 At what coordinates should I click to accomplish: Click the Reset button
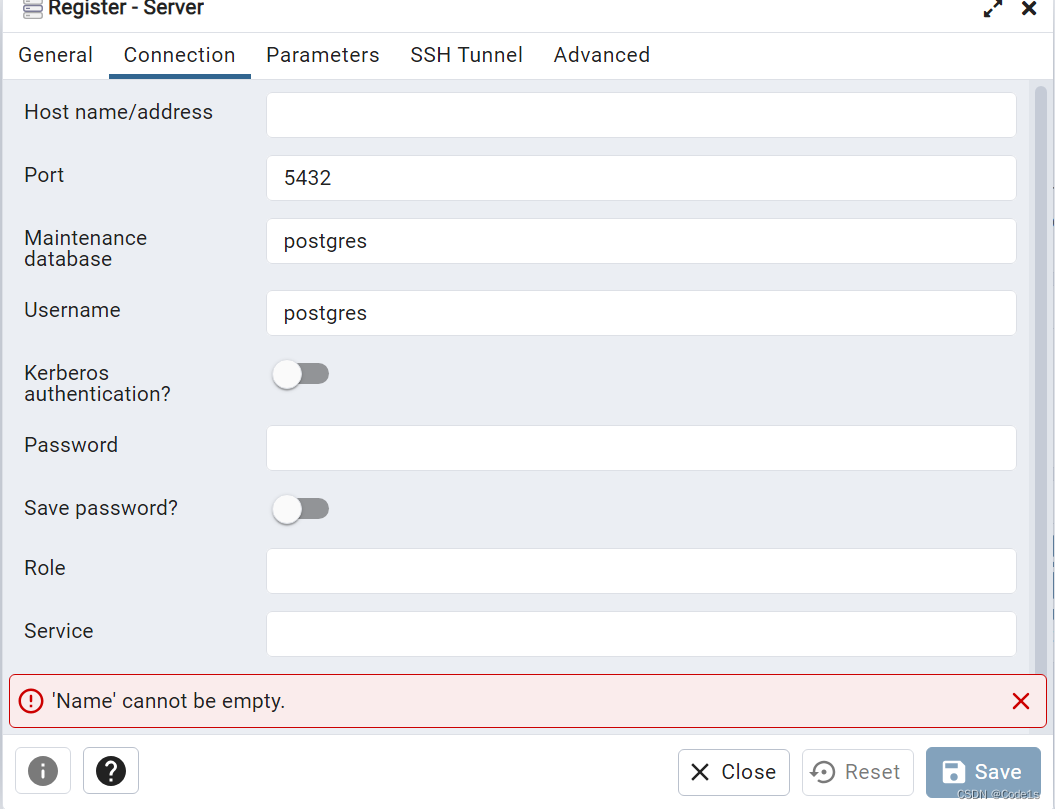(858, 772)
